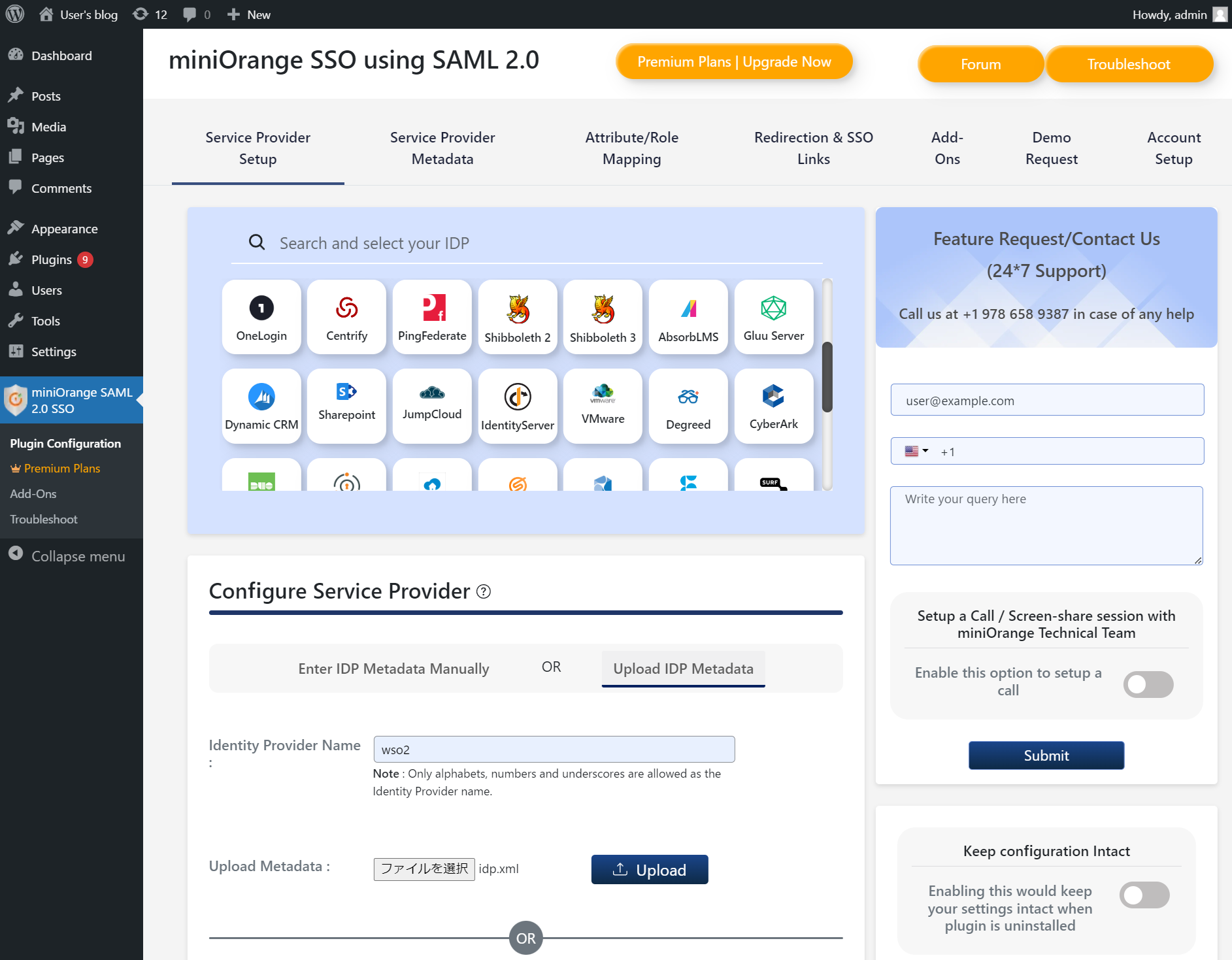Switch to Service Provider Metadata tab
This screenshot has height=960, width=1232.
point(442,148)
